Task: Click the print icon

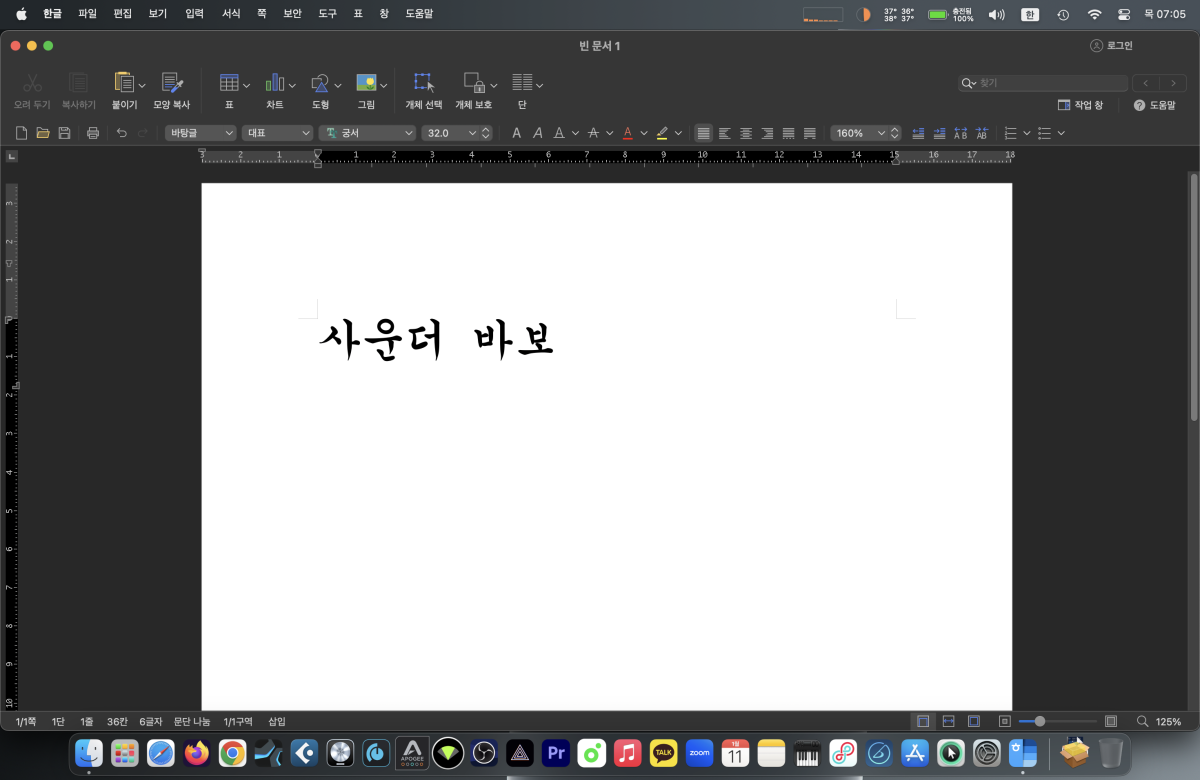Action: tap(93, 133)
